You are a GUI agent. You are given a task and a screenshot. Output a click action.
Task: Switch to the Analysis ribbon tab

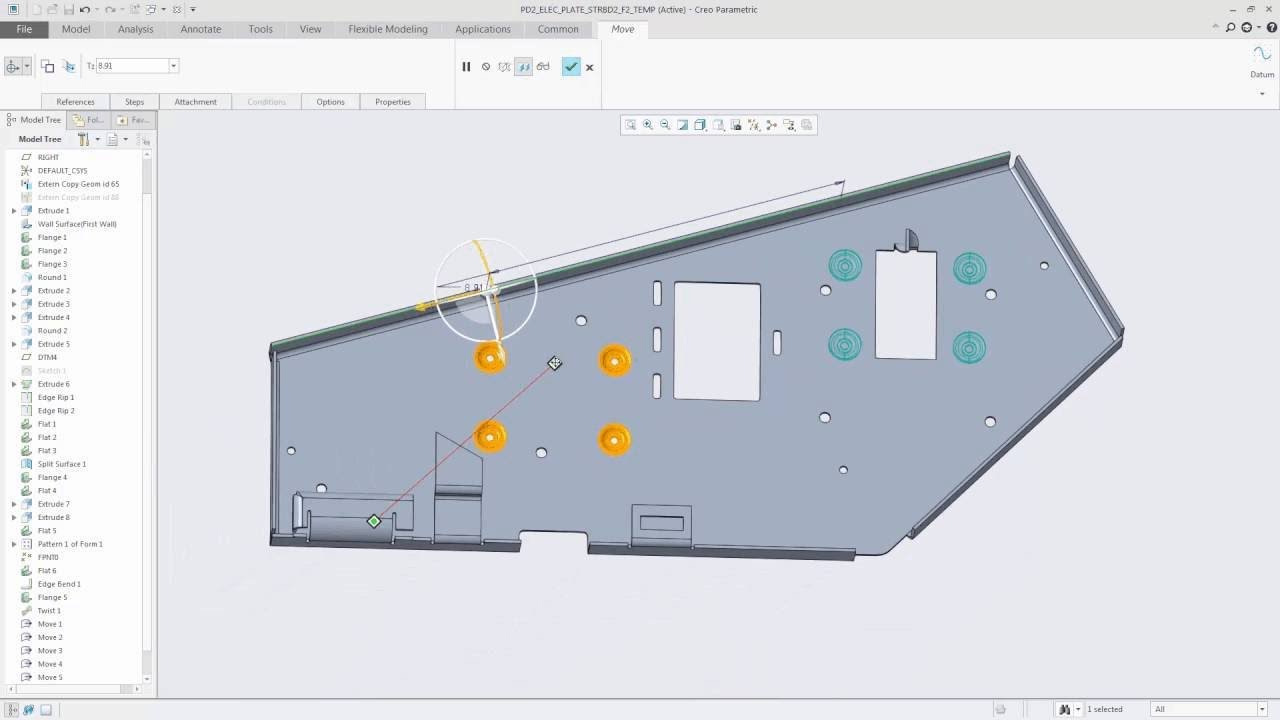135,29
